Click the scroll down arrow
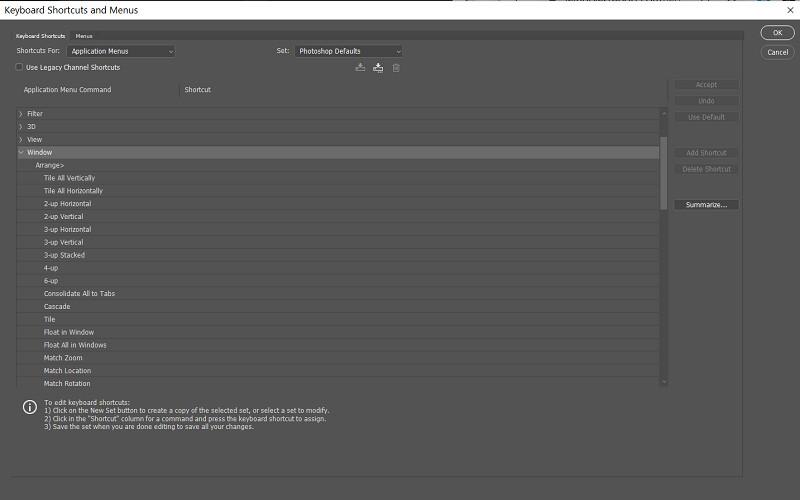Image resolution: width=800 pixels, height=500 pixels. 664,382
